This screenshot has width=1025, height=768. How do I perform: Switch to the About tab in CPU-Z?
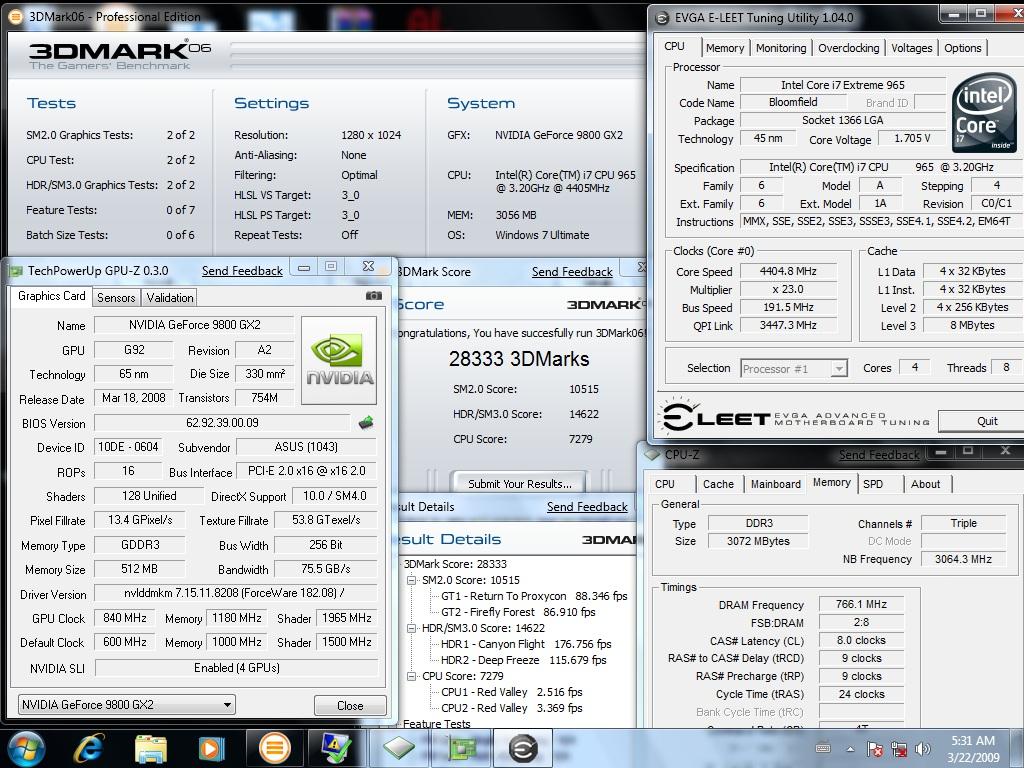925,484
